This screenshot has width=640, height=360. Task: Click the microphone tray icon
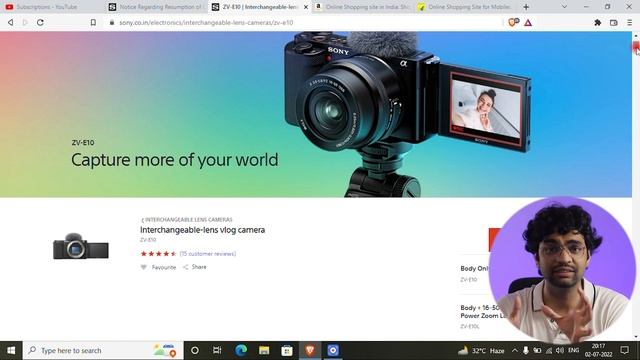[526, 351]
